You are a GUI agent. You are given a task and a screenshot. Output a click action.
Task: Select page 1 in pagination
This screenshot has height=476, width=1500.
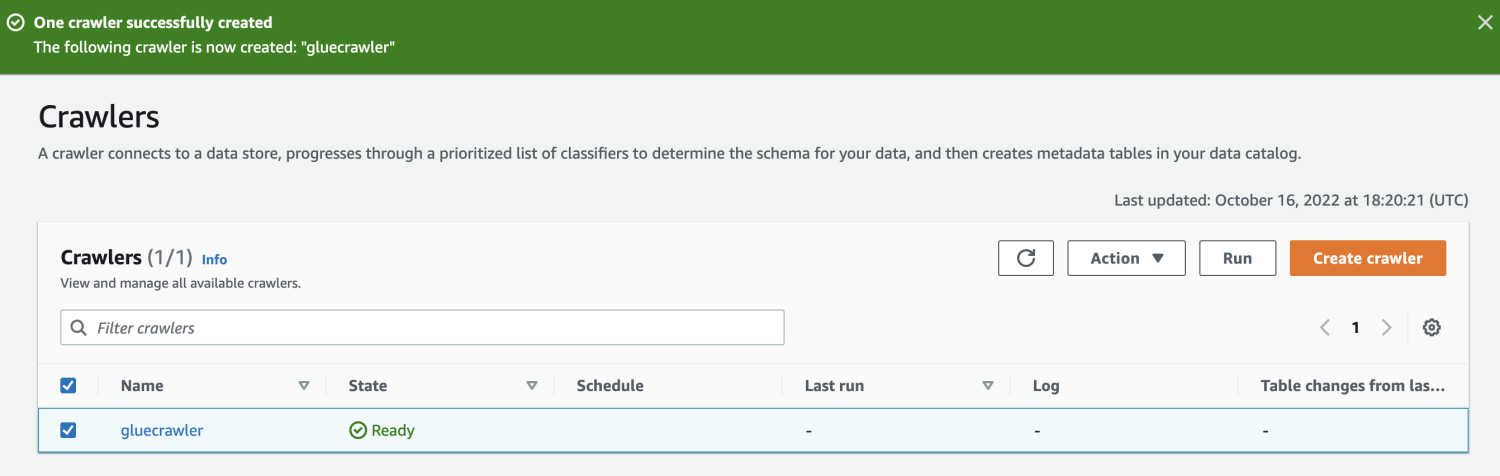point(1356,327)
